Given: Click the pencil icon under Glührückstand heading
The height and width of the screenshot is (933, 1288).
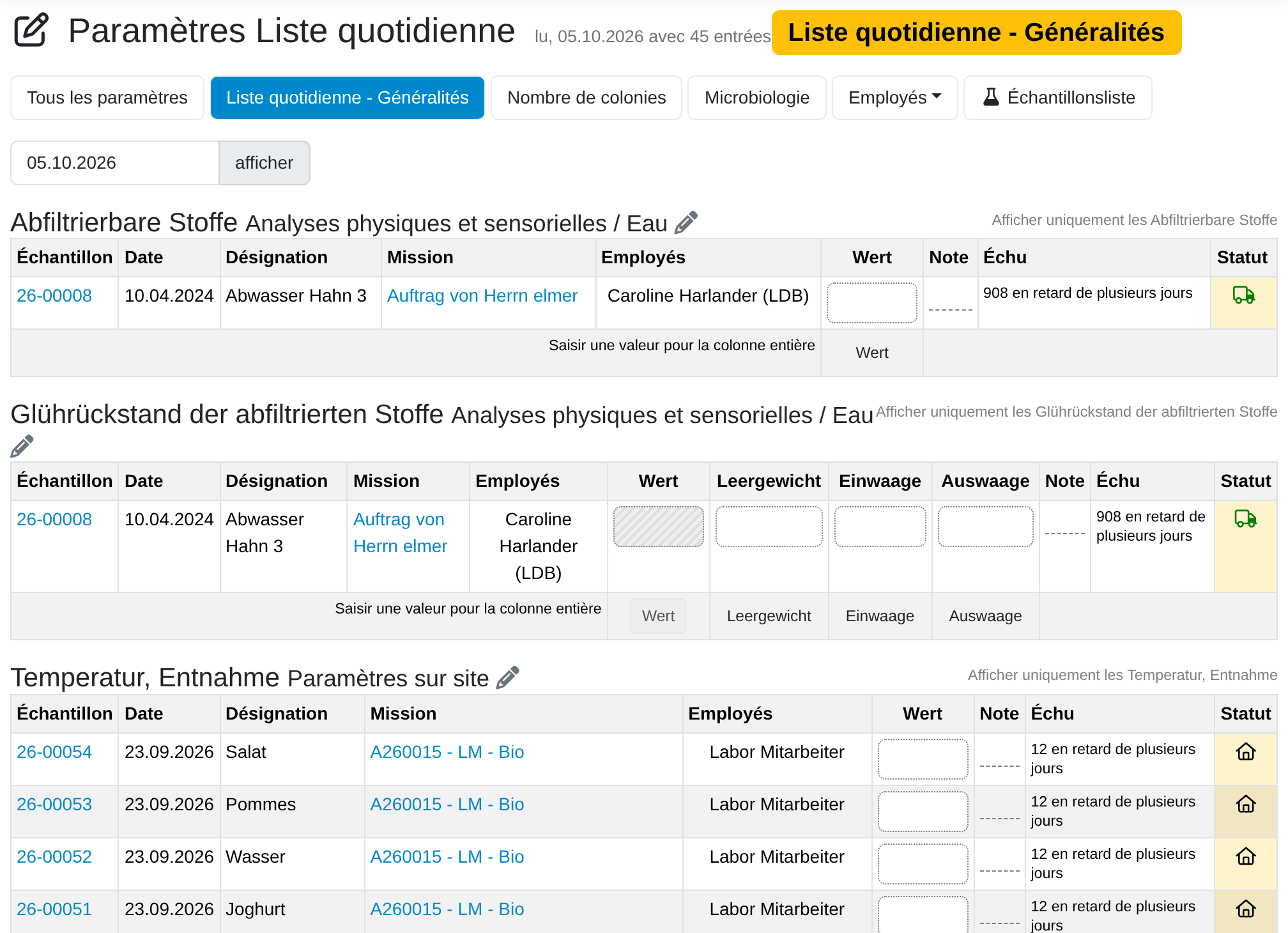Looking at the screenshot, I should click(22, 446).
